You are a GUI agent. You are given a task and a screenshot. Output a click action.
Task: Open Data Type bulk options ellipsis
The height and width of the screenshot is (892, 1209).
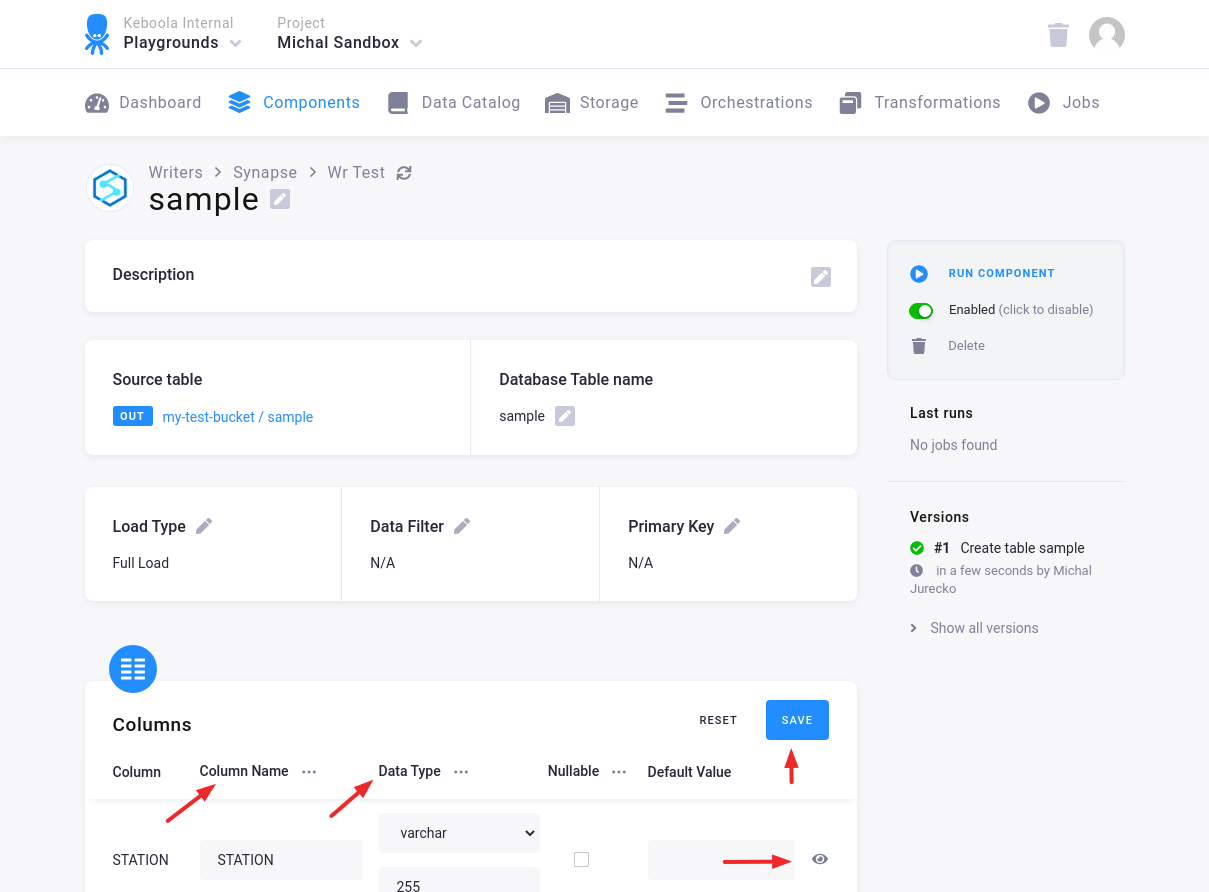point(461,772)
